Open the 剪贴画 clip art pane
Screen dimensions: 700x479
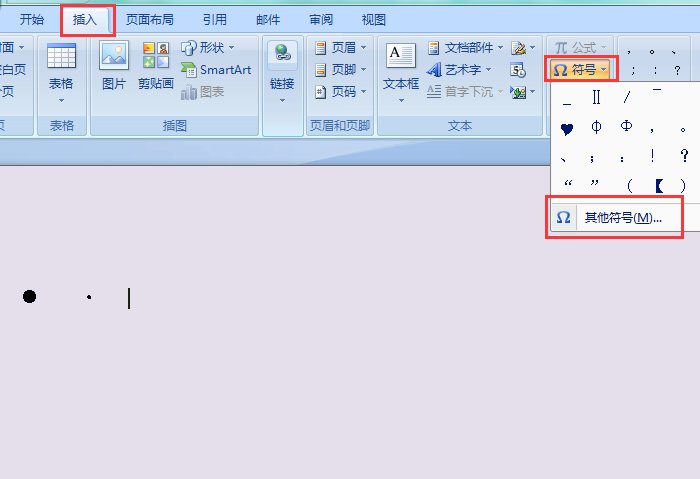156,65
